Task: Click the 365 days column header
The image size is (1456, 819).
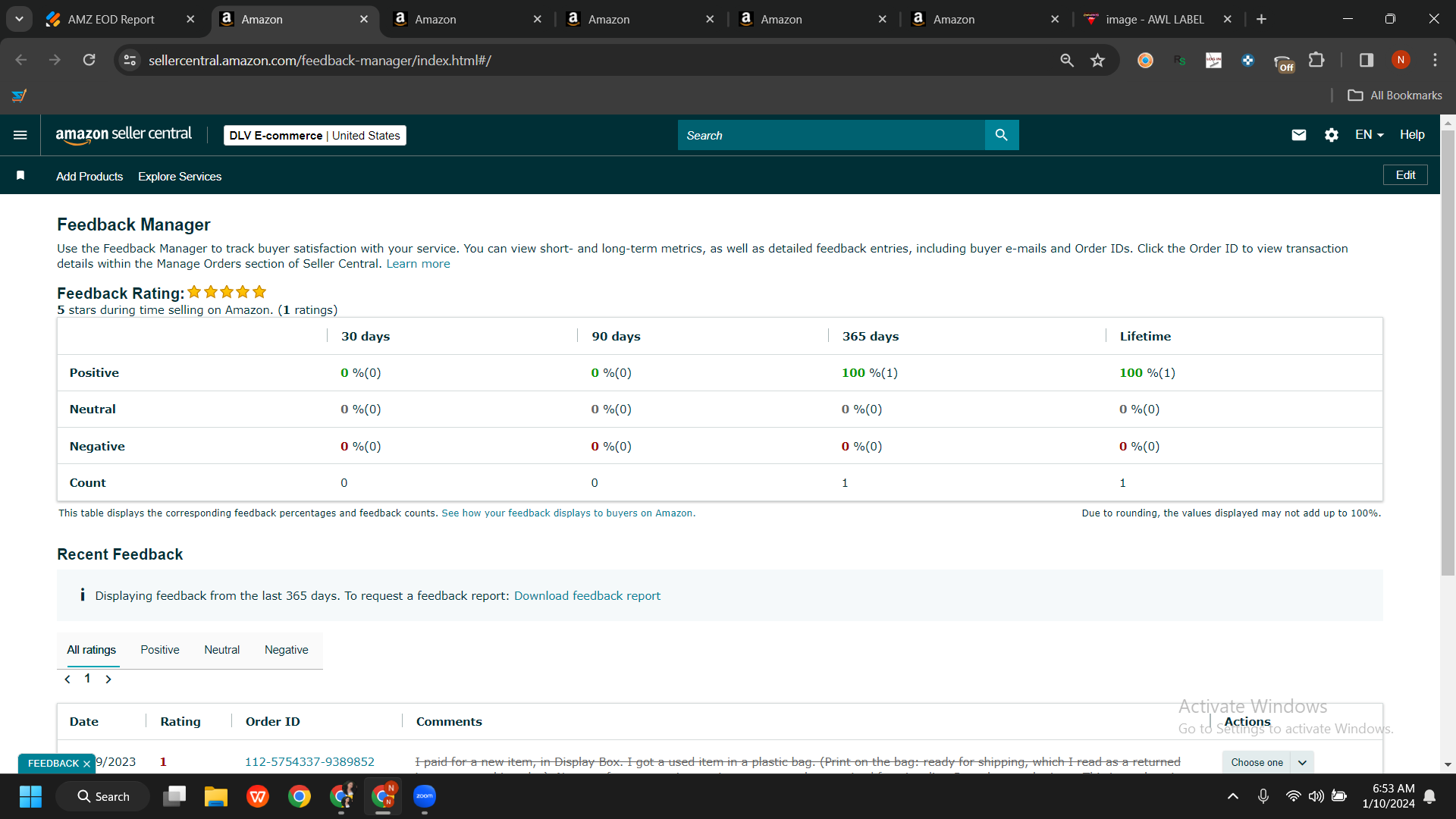Action: [x=870, y=336]
